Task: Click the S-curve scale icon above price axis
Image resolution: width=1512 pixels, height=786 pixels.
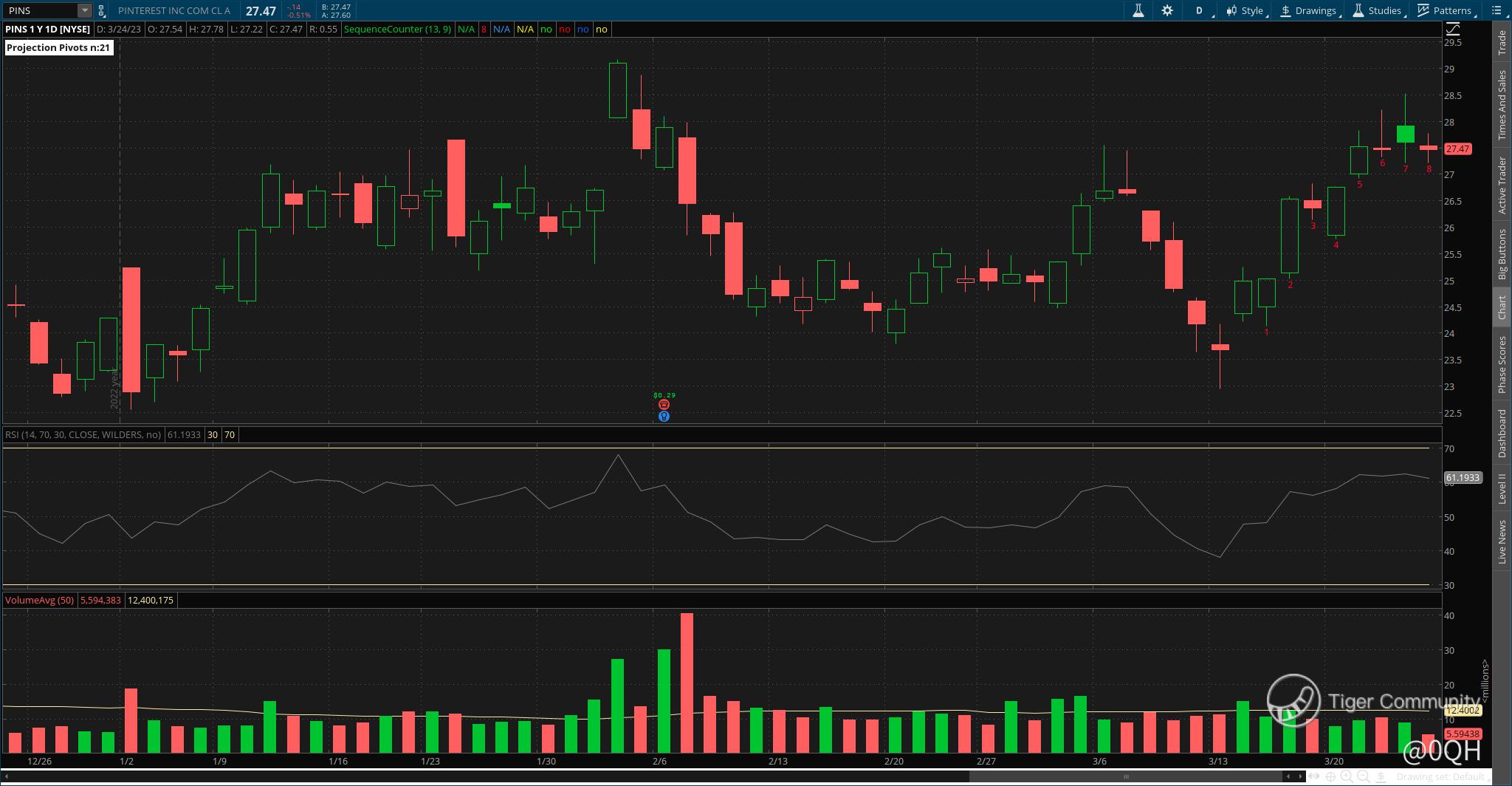Action: click(x=1452, y=29)
